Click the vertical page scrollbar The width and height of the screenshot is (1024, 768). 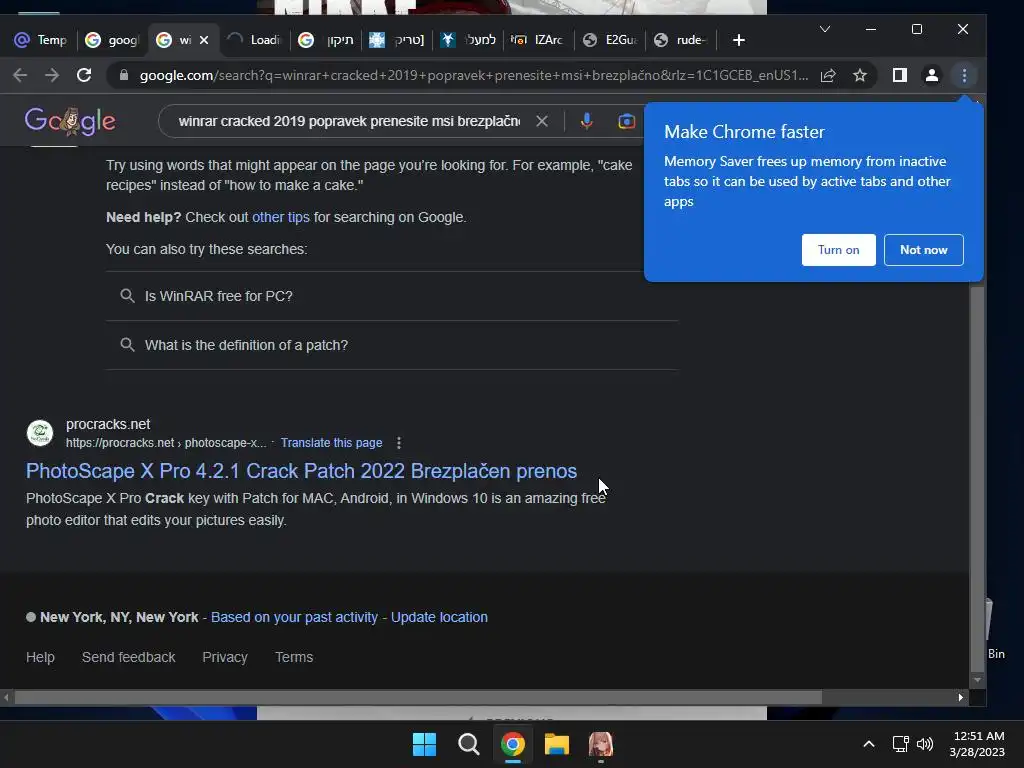(x=977, y=478)
